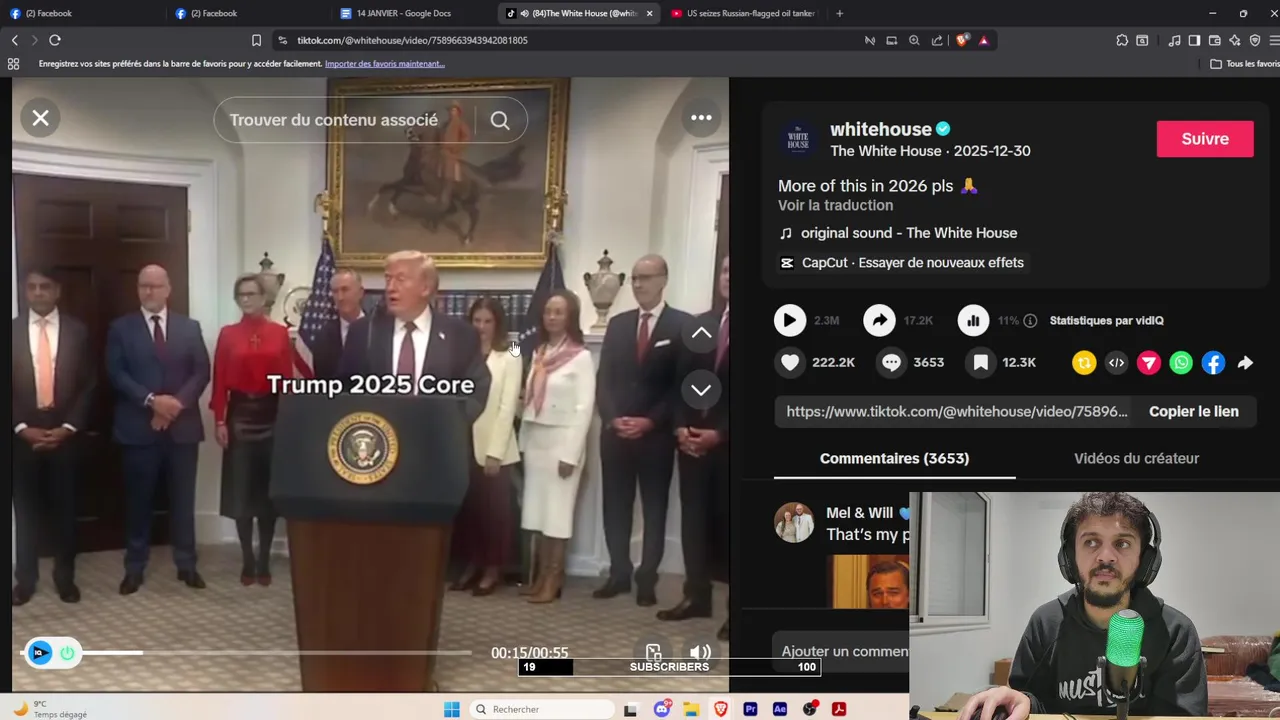This screenshot has height=720, width=1280.
Task: Click the share arrow icon showing 17.2K
Action: 879,320
